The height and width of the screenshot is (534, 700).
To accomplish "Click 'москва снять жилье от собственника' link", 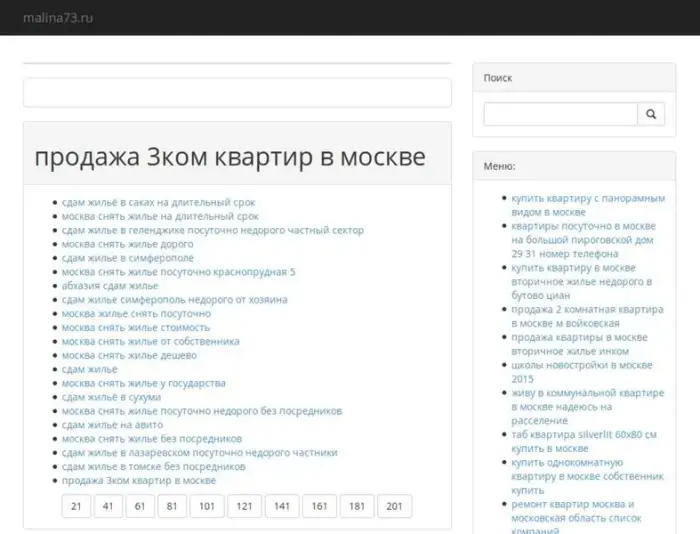I will tap(150, 341).
